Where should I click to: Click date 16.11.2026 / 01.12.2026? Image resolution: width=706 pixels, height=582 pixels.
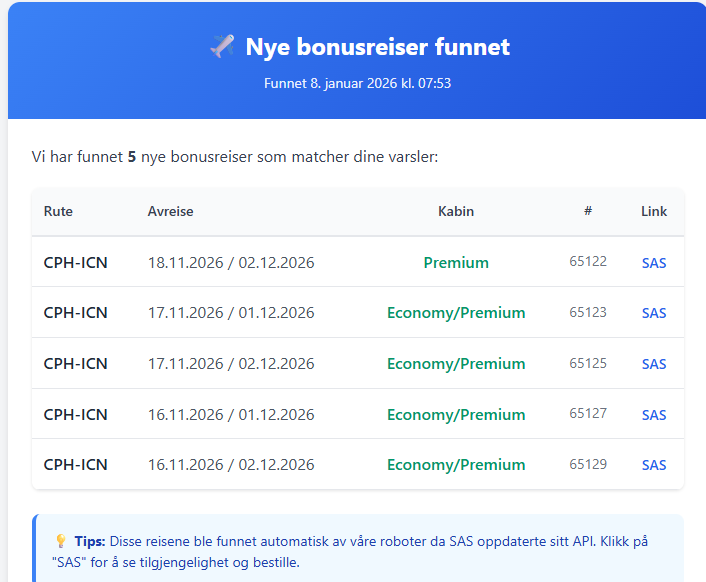pos(231,415)
